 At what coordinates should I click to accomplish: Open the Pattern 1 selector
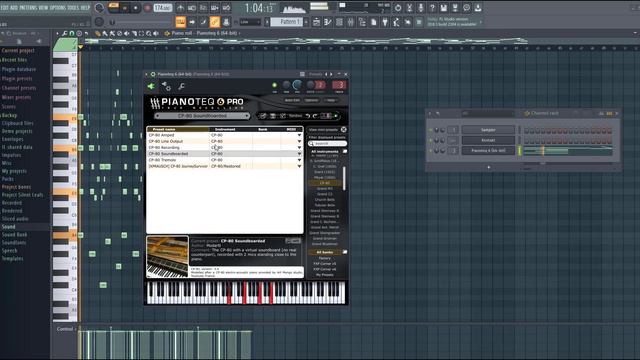coord(286,22)
